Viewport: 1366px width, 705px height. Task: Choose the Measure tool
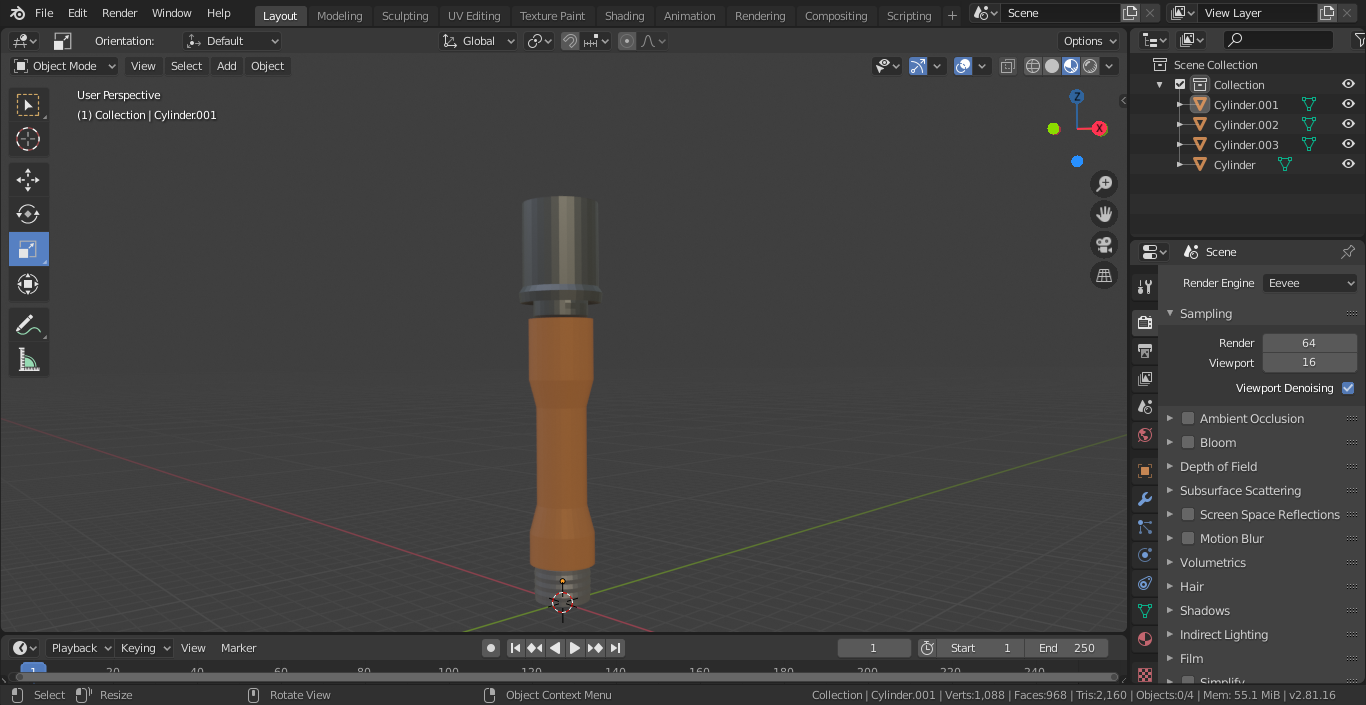click(x=28, y=360)
